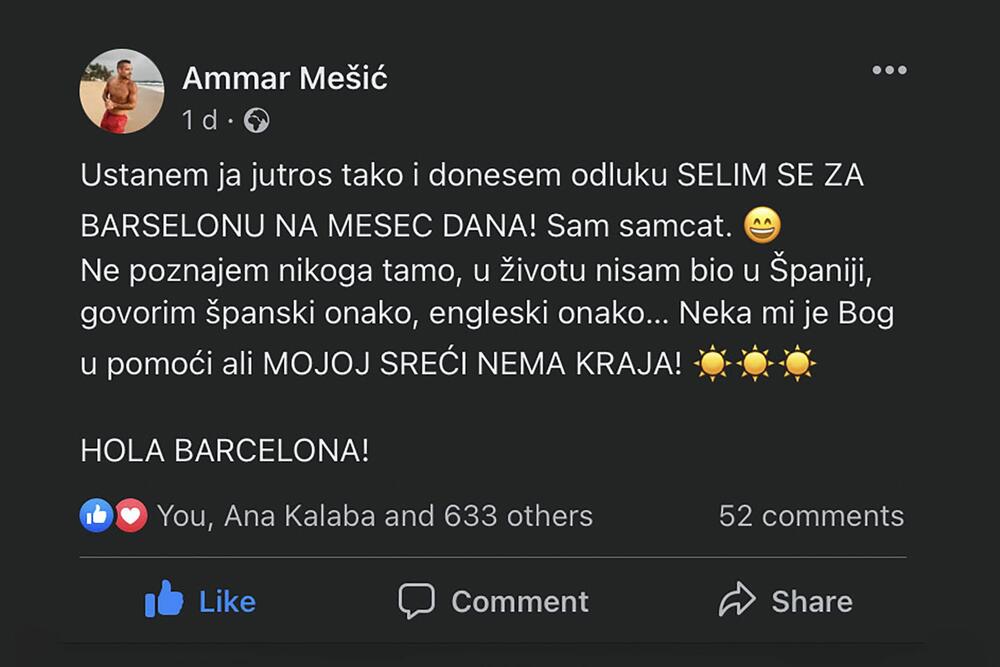1000x667 pixels.
Task: Click the name Ammar Mešić
Action: [285, 78]
